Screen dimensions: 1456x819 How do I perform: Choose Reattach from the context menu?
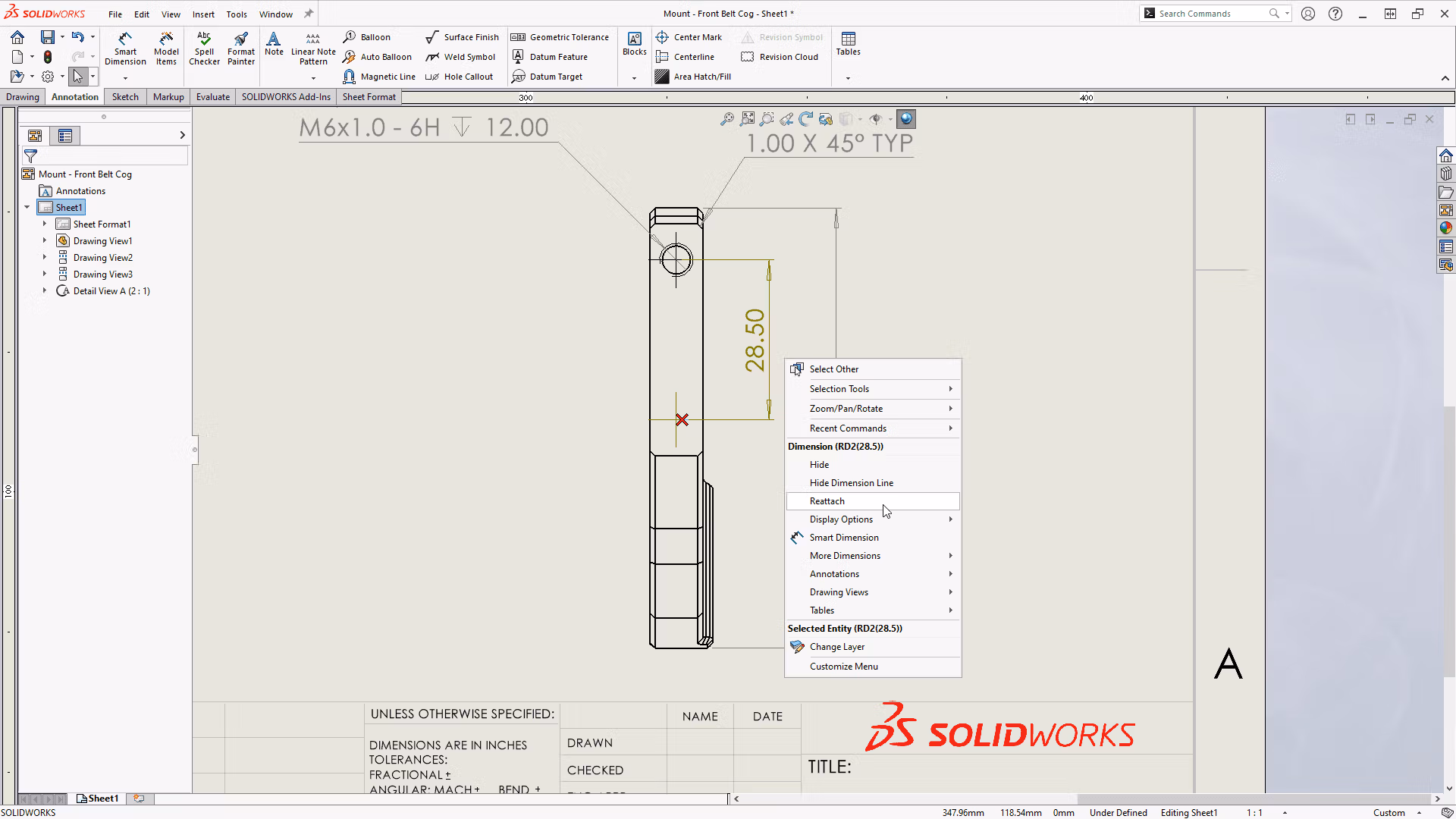873,501
